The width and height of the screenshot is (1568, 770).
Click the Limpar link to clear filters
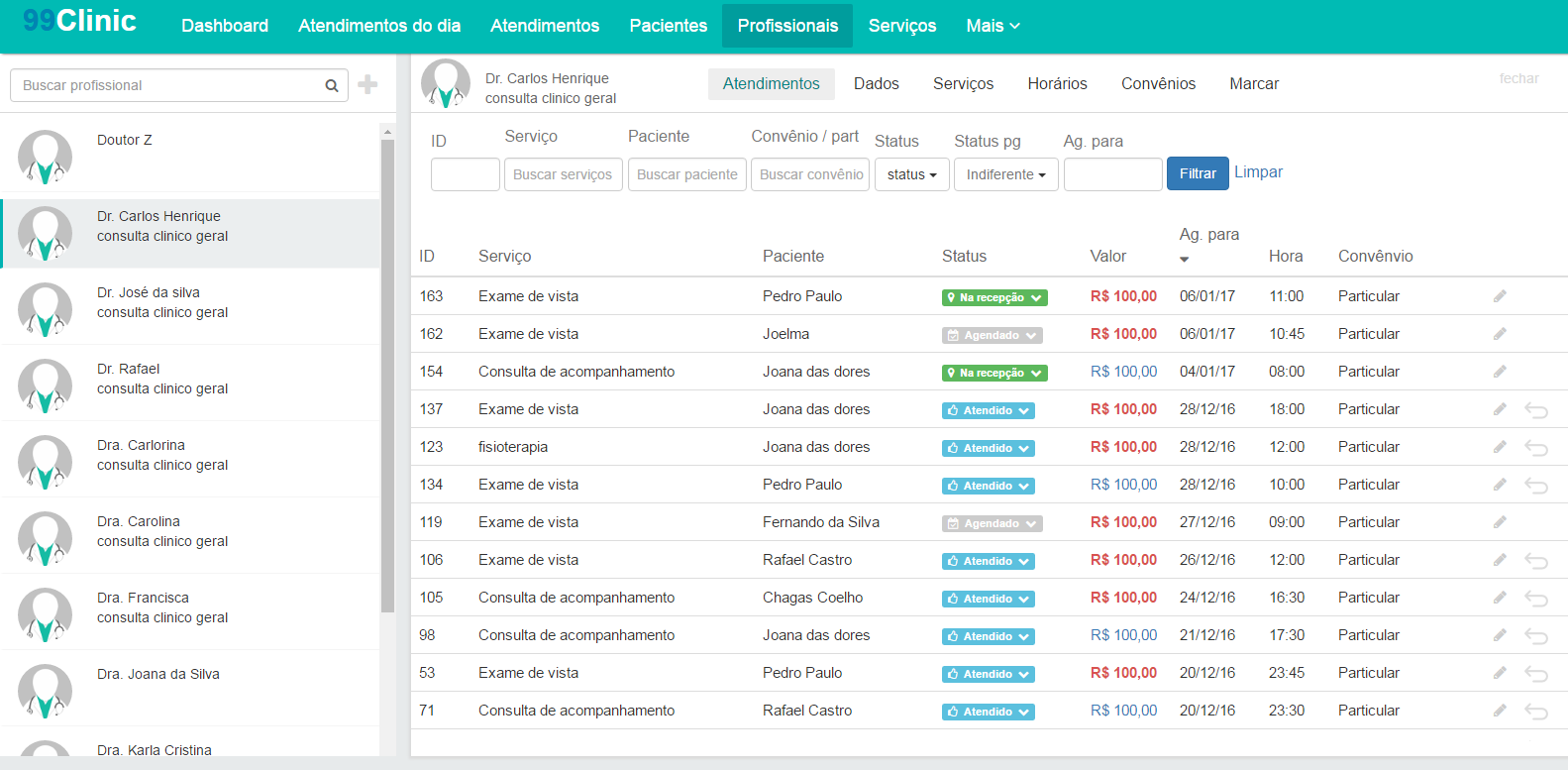(x=1258, y=172)
